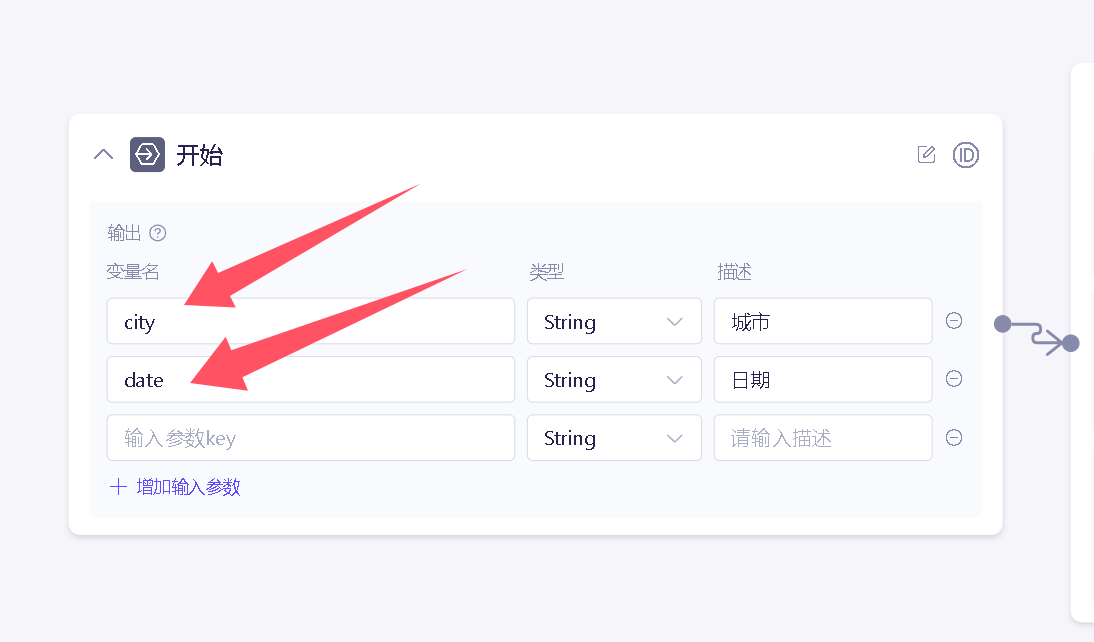Remove the date parameter row via minus icon
The width and height of the screenshot is (1094, 642).
954,378
